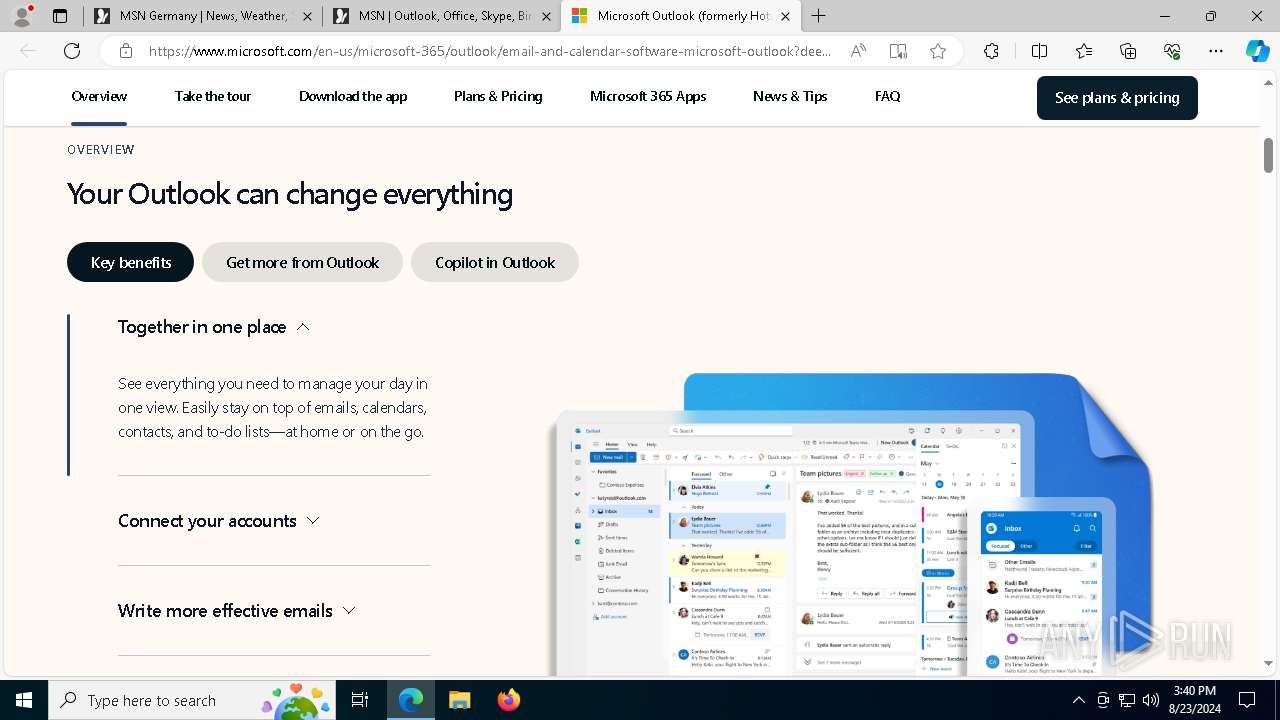Toggle the Split screen icon
Screen dimensions: 1280x720
(1039, 51)
